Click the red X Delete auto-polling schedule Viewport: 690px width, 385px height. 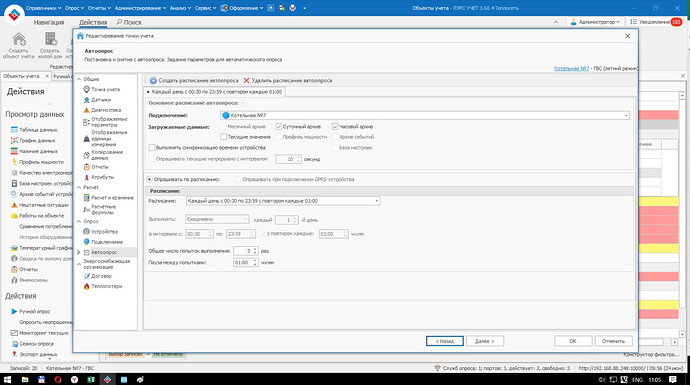click(246, 81)
